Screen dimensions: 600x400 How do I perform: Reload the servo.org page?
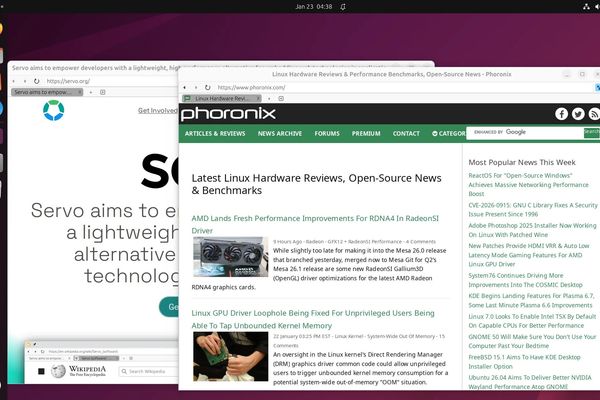[x=36, y=81]
